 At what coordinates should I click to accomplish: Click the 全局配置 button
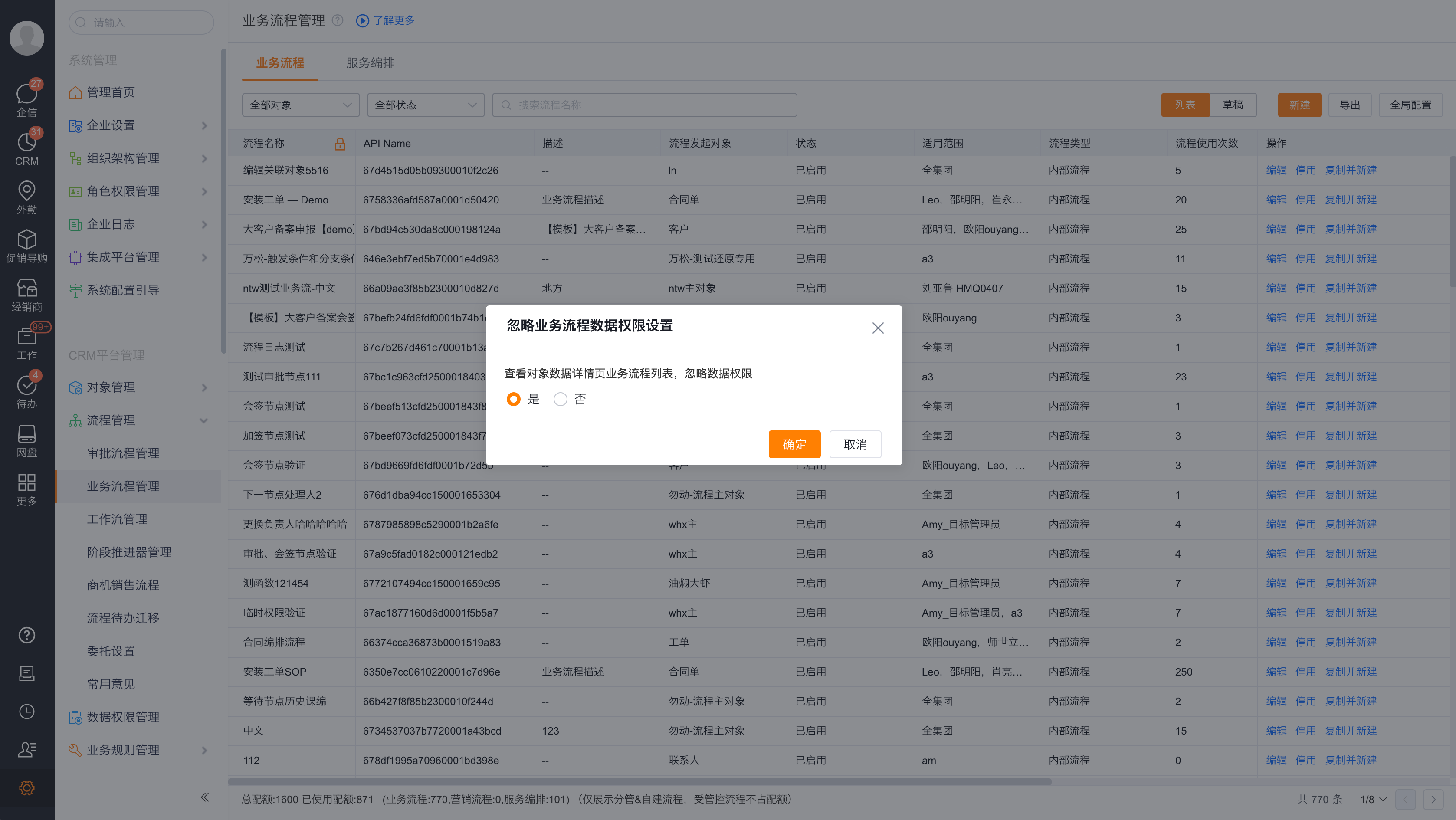click(1410, 105)
